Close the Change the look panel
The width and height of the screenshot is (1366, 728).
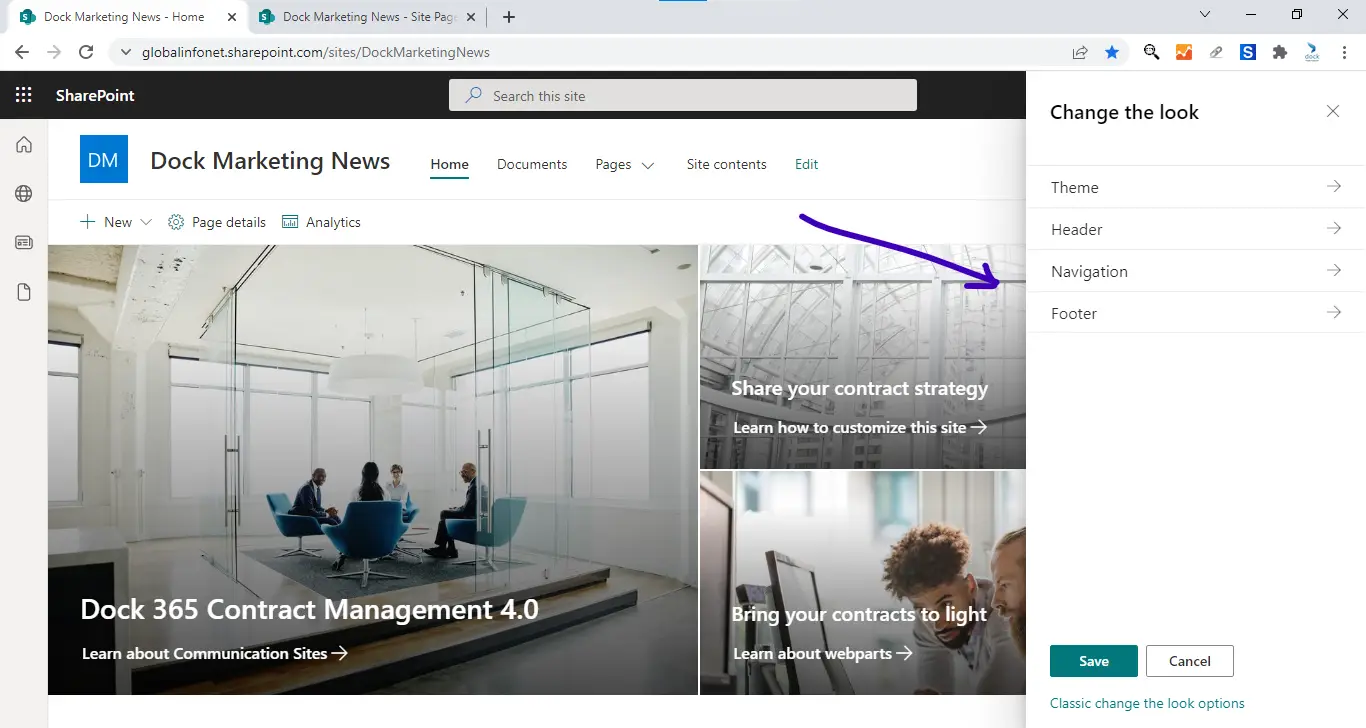coord(1333,112)
